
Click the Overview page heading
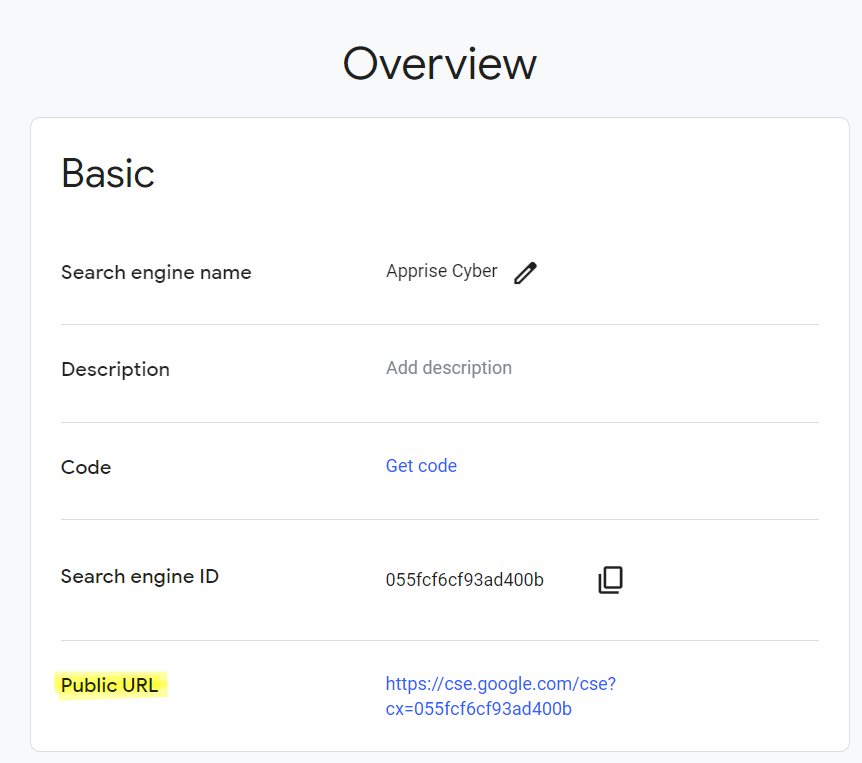coord(439,64)
